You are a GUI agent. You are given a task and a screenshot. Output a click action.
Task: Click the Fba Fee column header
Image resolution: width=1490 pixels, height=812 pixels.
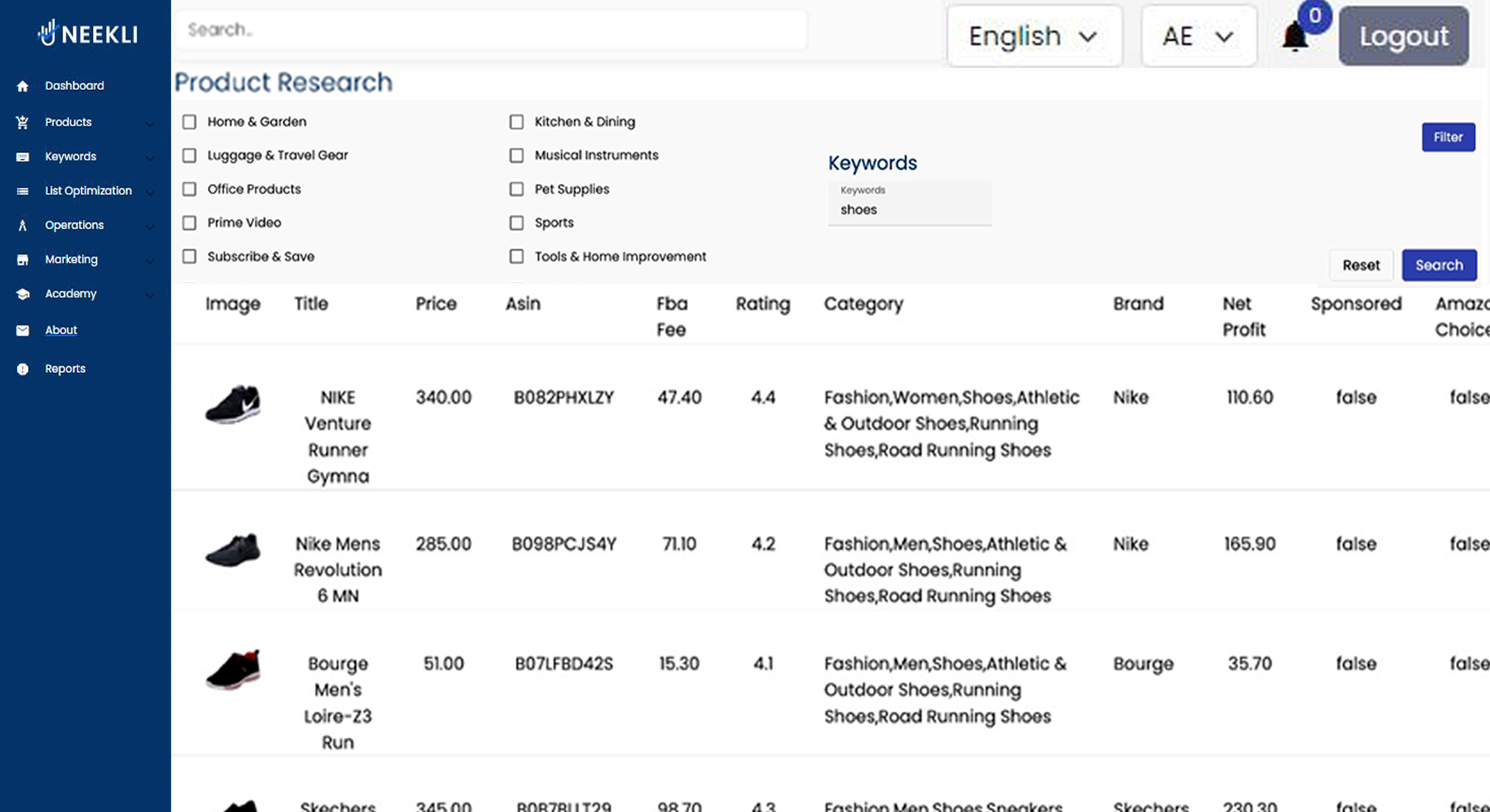[x=671, y=317]
